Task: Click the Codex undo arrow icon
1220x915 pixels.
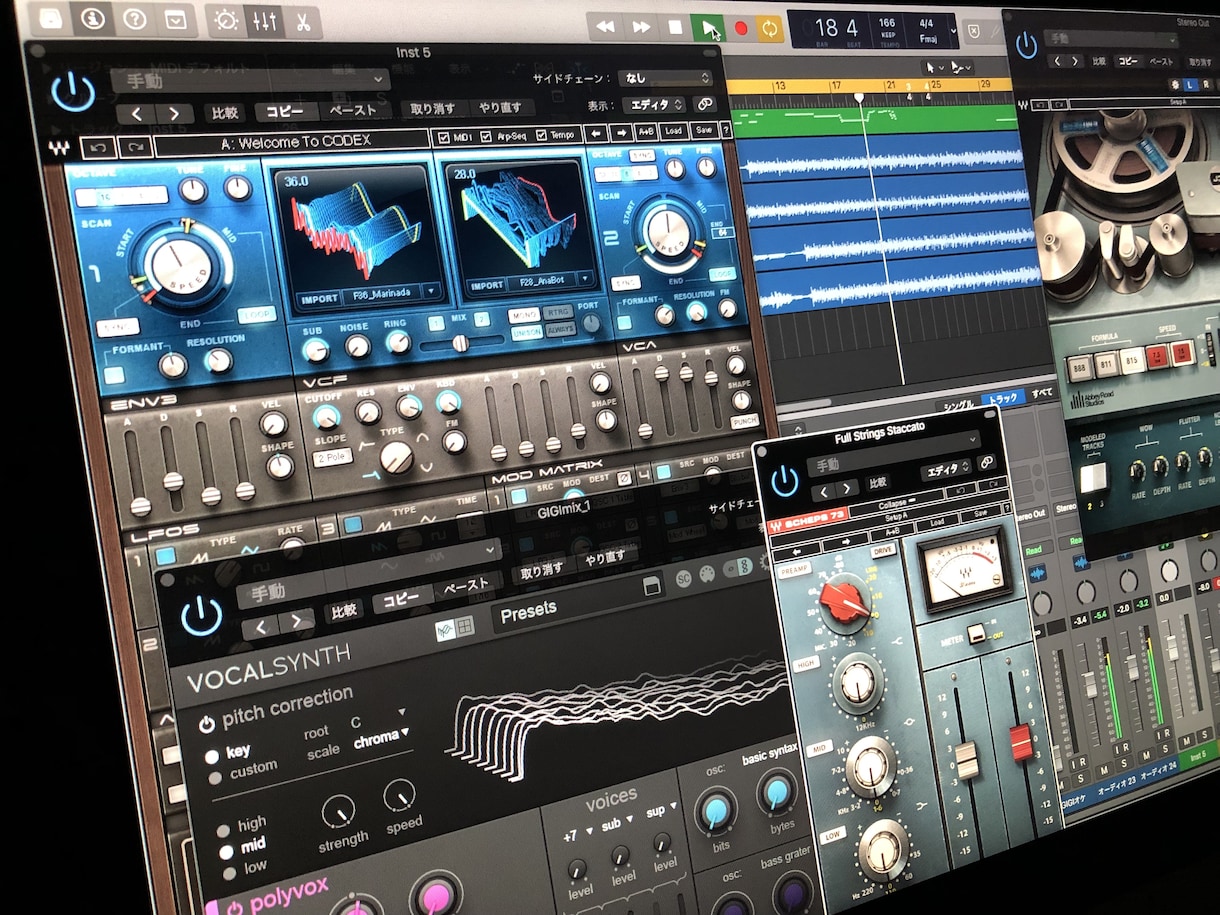Action: coord(97,147)
